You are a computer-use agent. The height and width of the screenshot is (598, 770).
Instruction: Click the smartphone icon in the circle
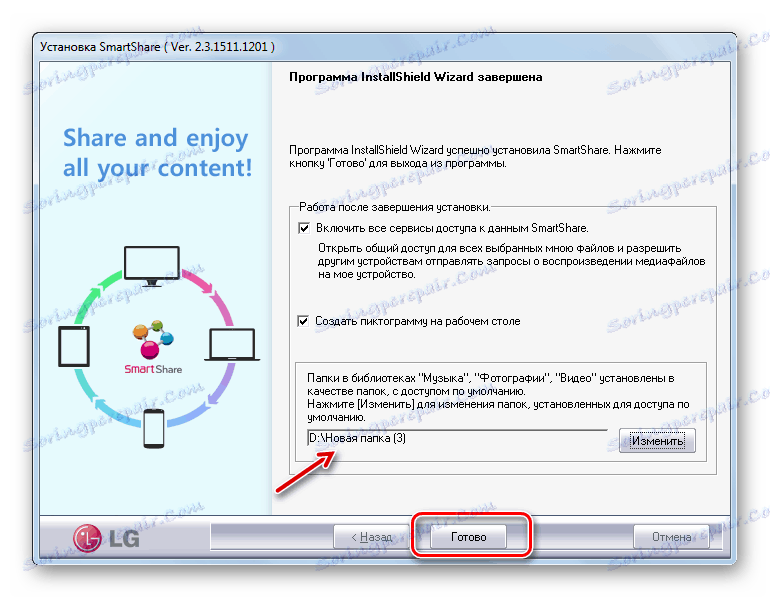click(154, 428)
